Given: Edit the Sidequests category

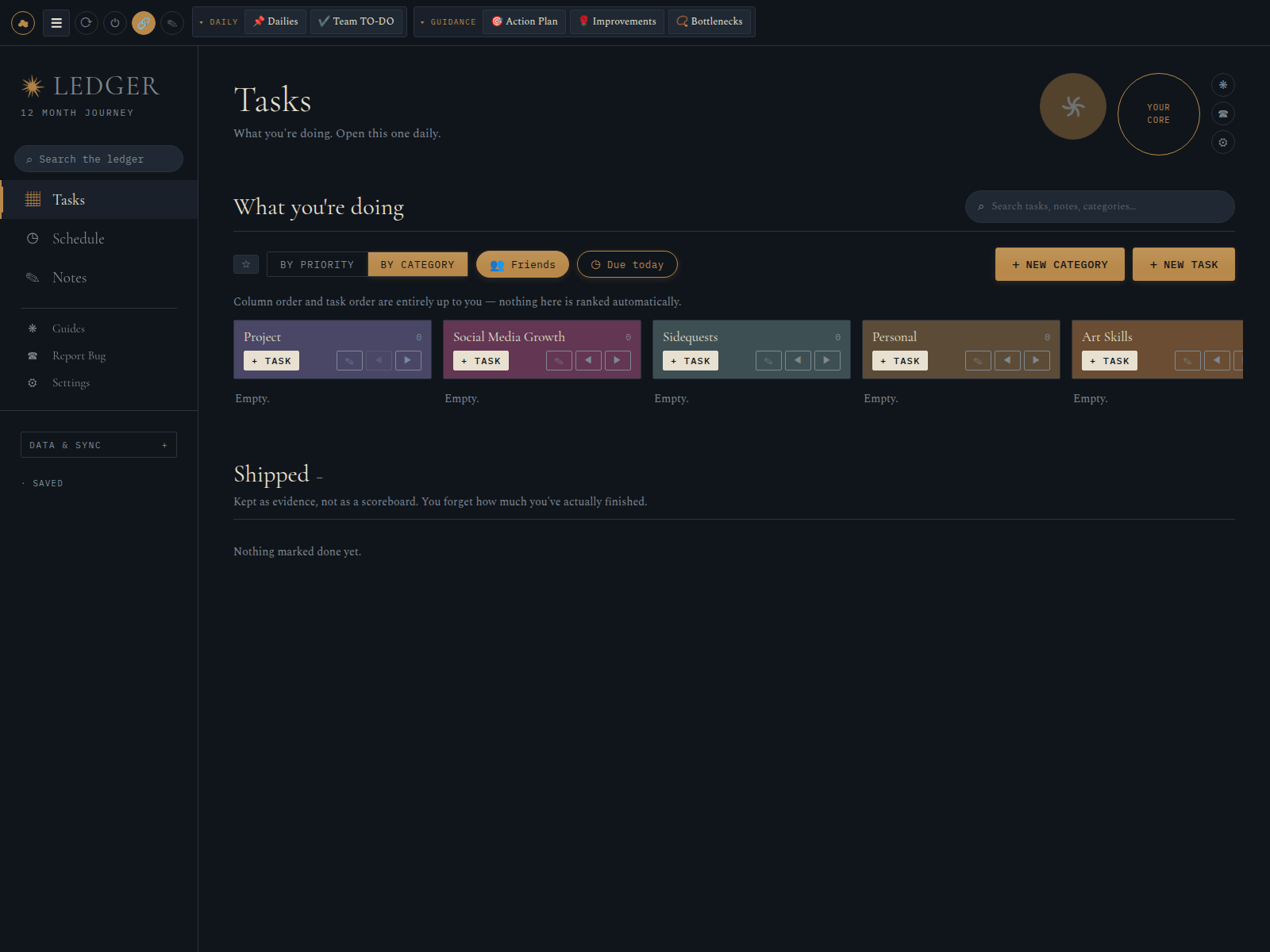Looking at the screenshot, I should pos(769,361).
